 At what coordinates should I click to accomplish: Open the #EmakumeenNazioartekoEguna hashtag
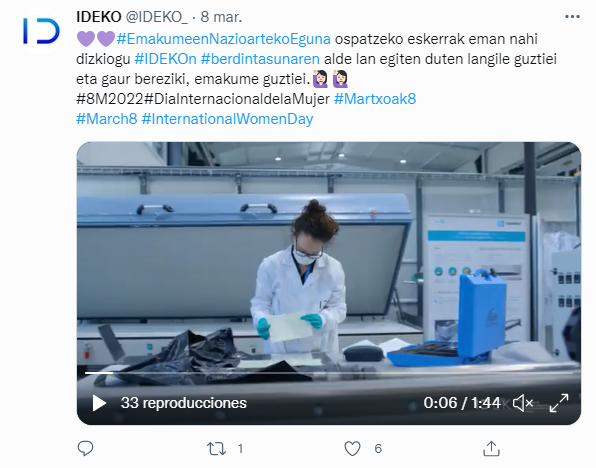point(224,39)
